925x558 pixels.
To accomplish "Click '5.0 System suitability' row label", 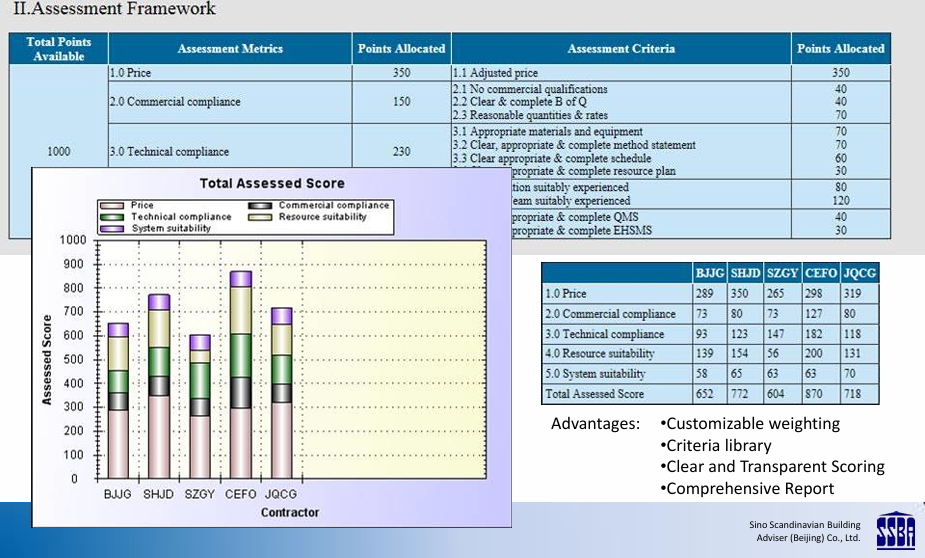I will pyautogui.click(x=595, y=374).
